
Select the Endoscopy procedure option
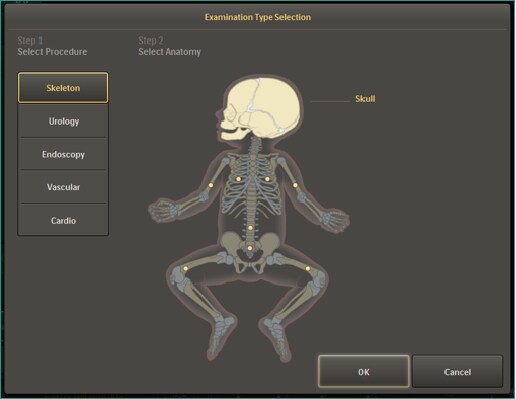[63, 154]
